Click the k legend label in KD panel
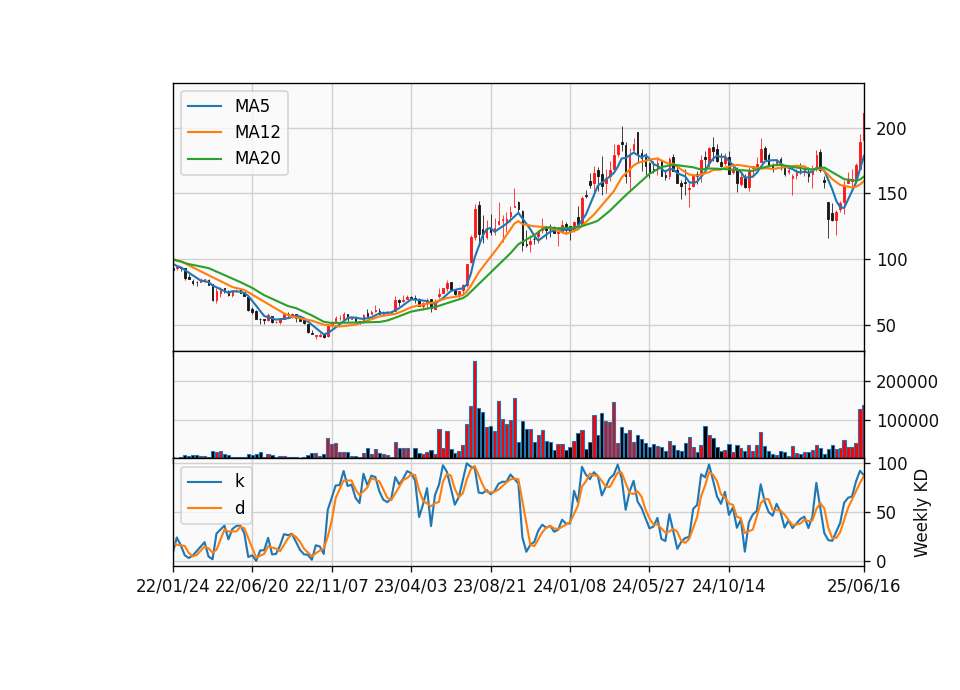The height and width of the screenshot is (690, 960). point(239,481)
